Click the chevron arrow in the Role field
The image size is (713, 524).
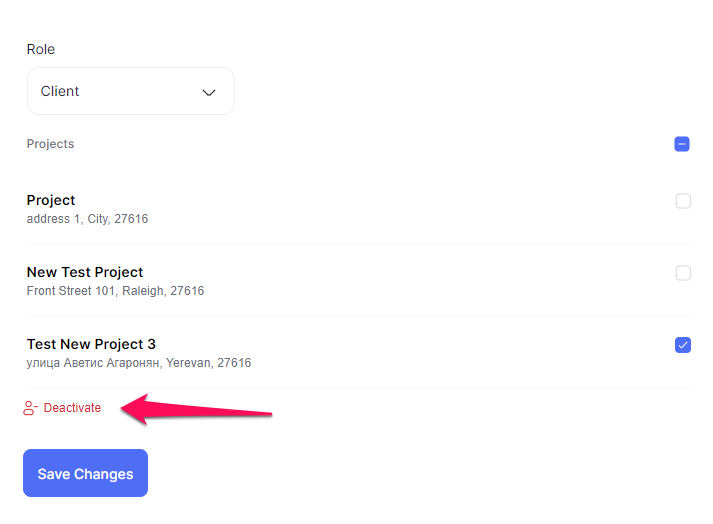point(209,93)
